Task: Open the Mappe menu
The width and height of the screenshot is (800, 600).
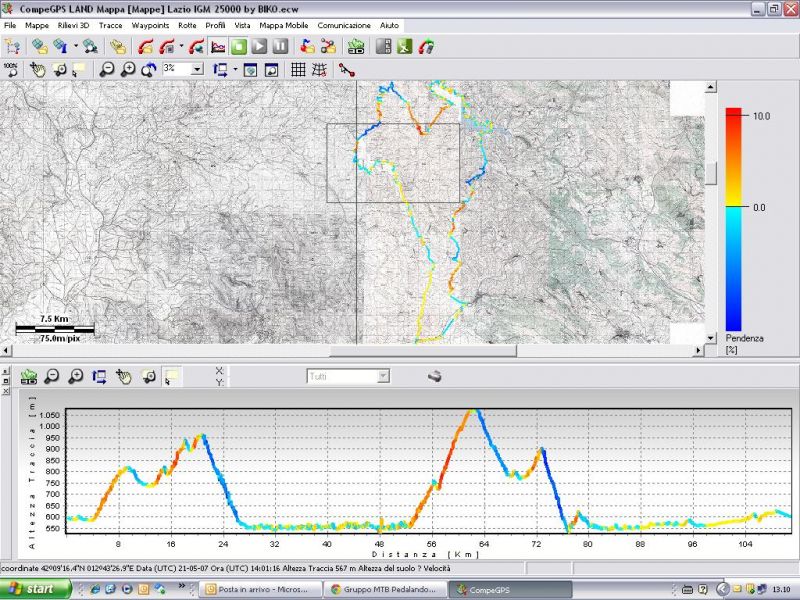Action: (x=37, y=25)
